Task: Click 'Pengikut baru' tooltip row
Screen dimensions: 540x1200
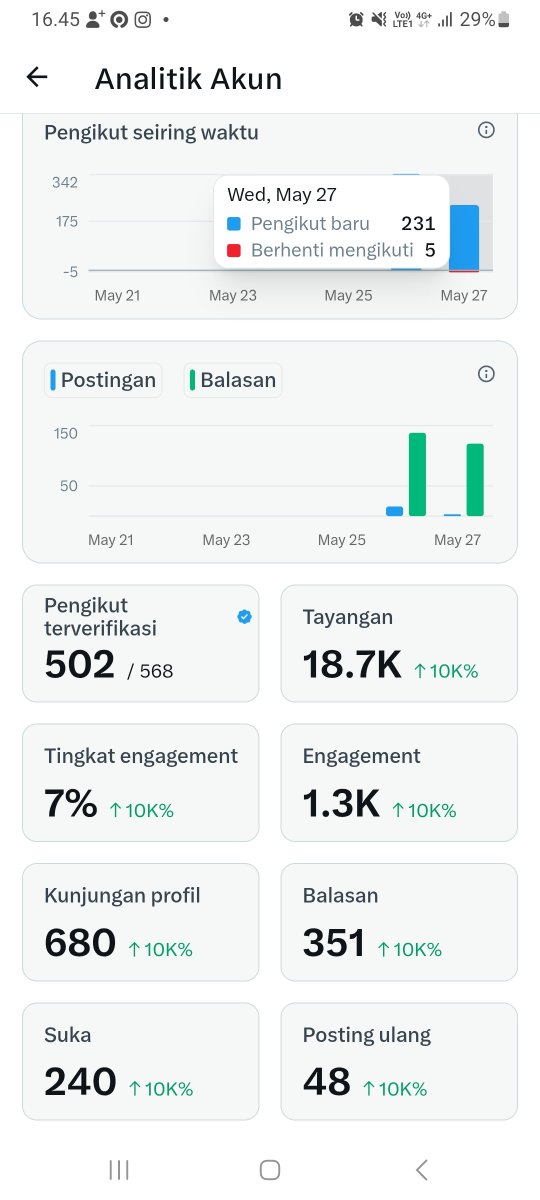Action: 331,224
